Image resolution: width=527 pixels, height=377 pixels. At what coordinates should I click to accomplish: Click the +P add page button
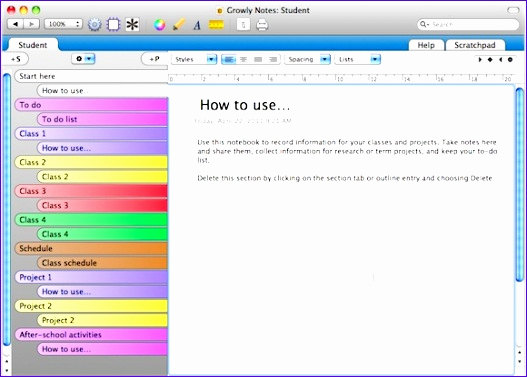click(x=154, y=59)
